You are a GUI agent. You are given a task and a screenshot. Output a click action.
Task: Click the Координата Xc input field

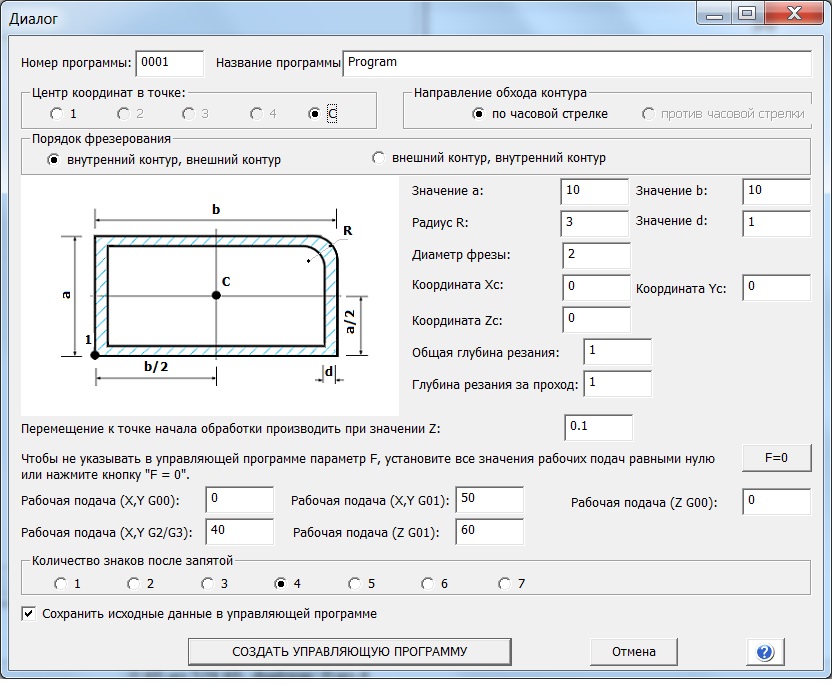[x=596, y=288]
